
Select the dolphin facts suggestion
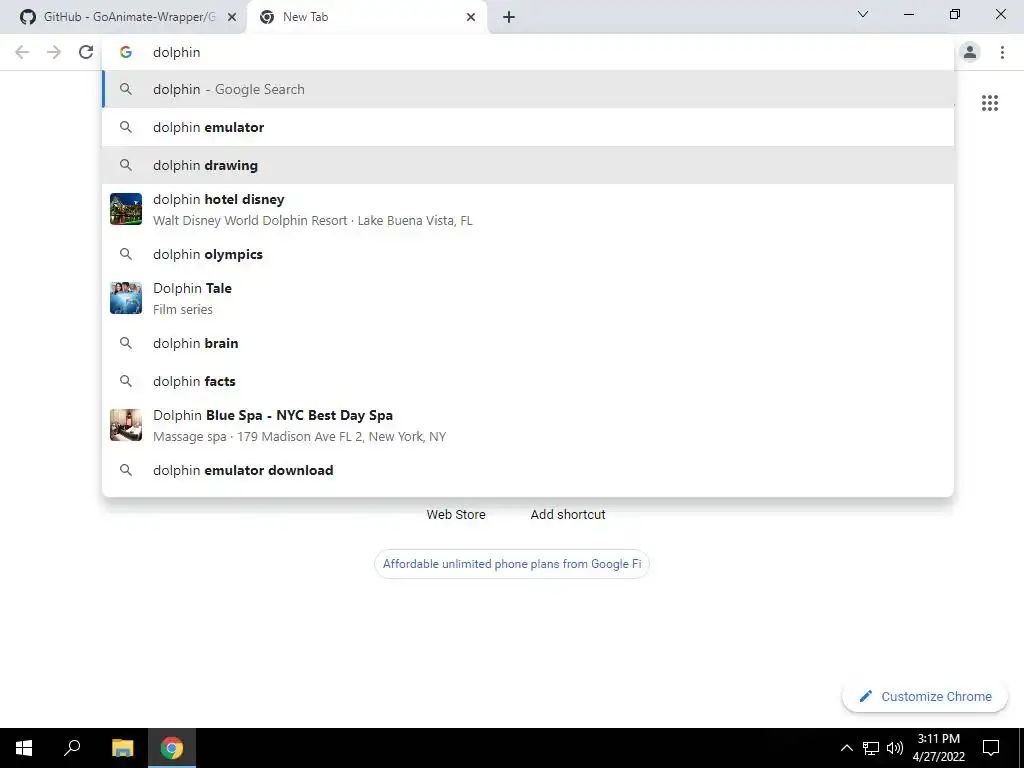coord(528,381)
